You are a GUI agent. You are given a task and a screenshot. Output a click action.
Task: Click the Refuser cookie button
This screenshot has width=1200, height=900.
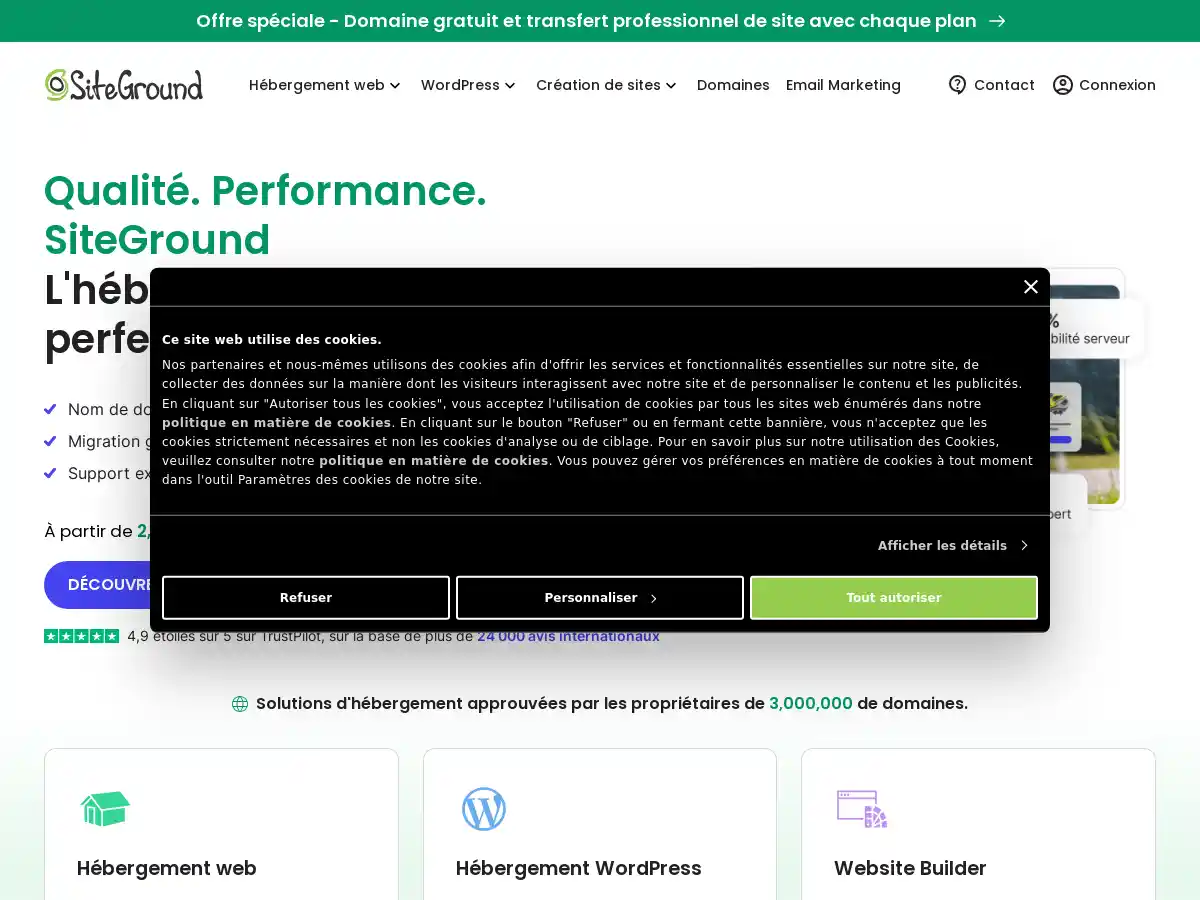(x=306, y=597)
